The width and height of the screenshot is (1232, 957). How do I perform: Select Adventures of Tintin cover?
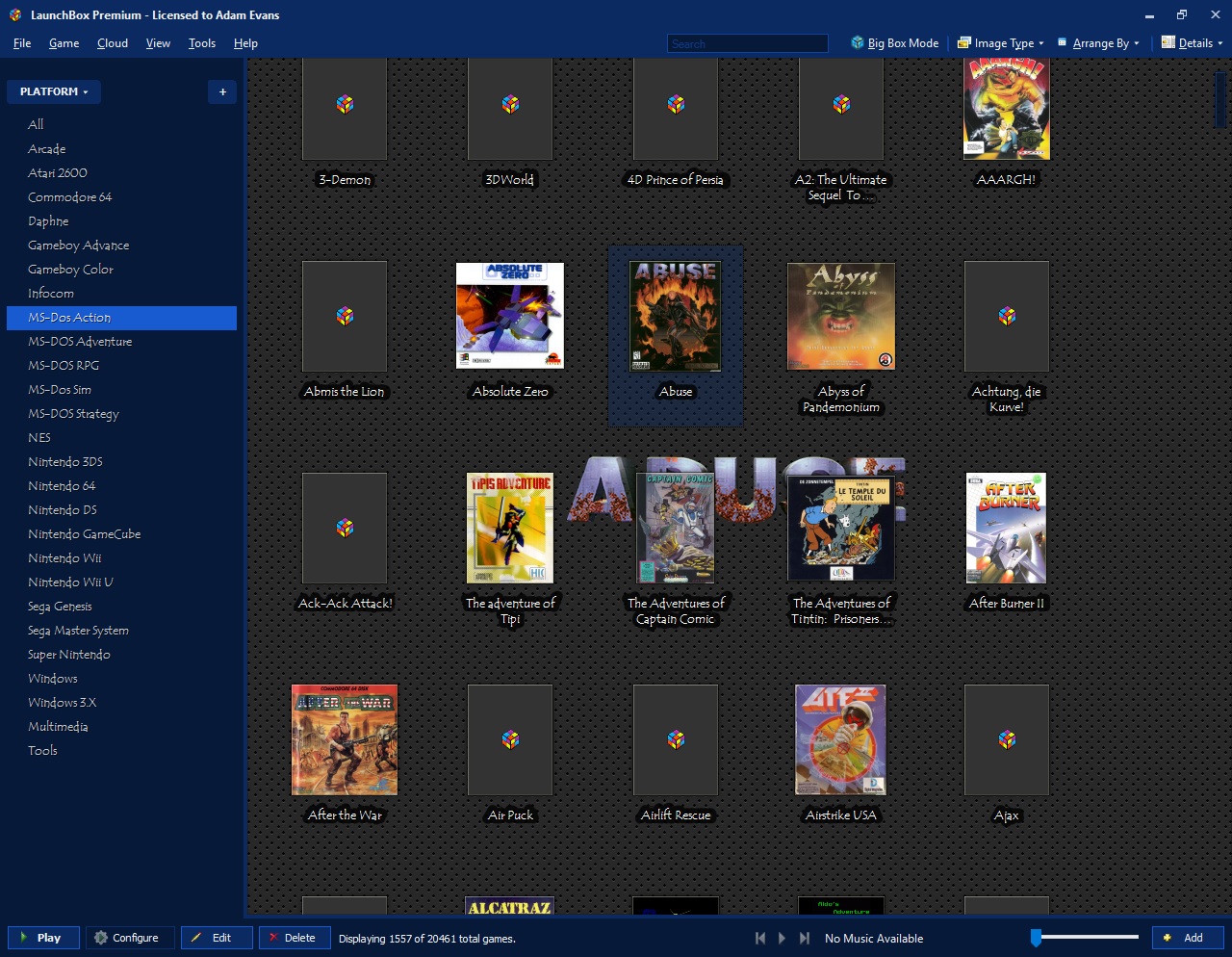pyautogui.click(x=841, y=528)
